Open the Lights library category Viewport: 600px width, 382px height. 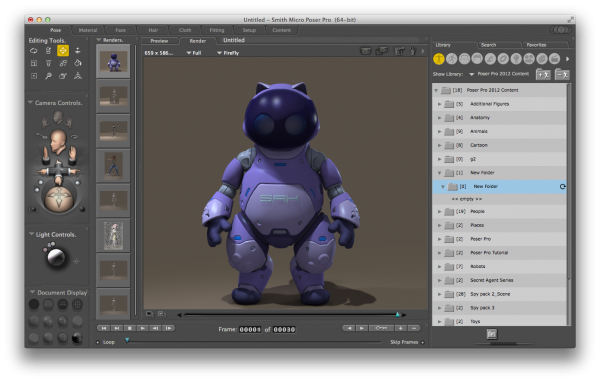516,59
